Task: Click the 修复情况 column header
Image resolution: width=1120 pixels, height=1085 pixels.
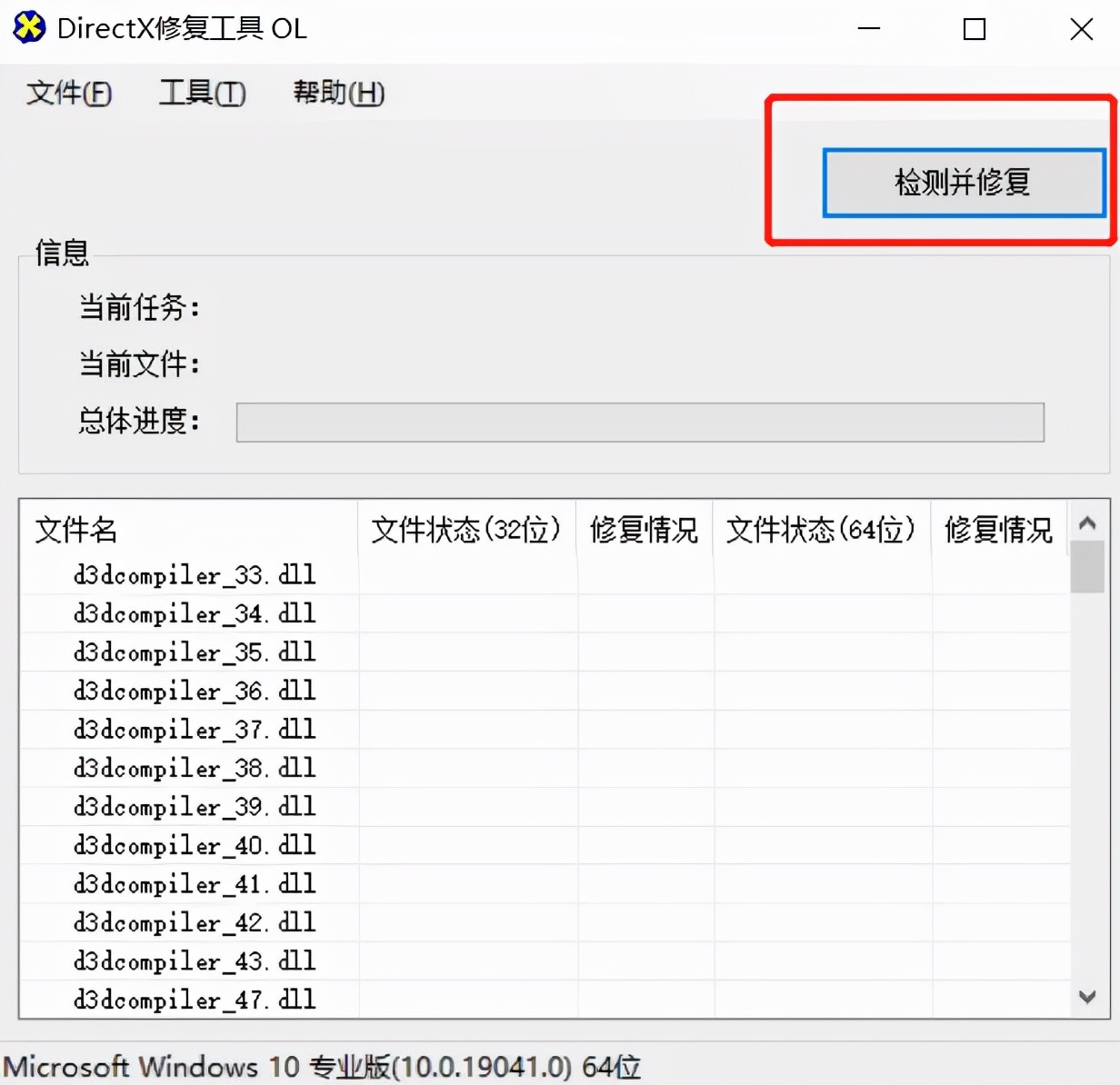Action: click(644, 530)
